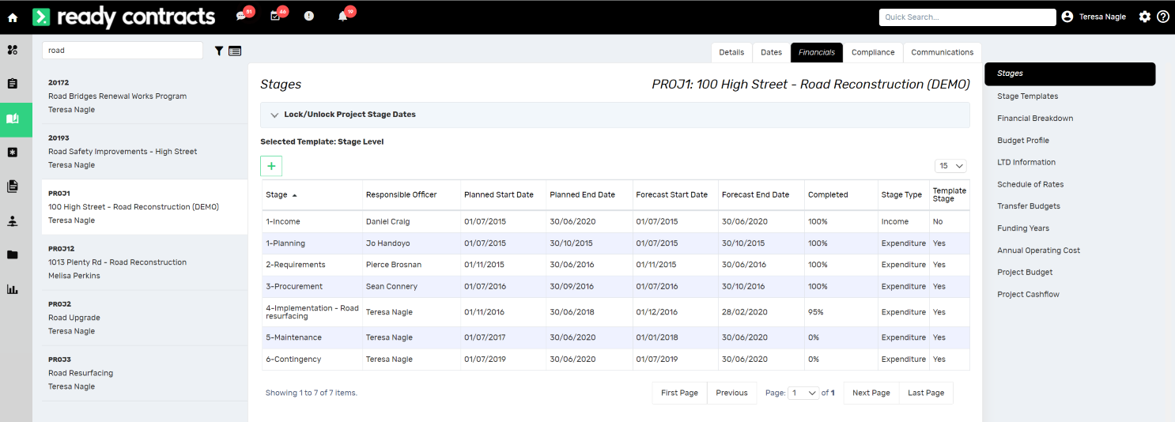Open the documents icon in left sidebar
The image size is (1175, 422).
12,187
